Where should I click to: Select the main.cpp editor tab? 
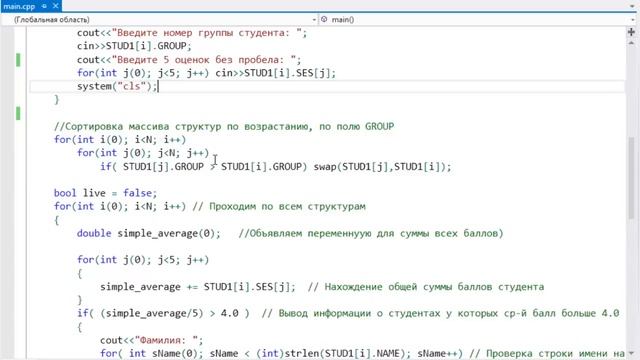click(19, 6)
